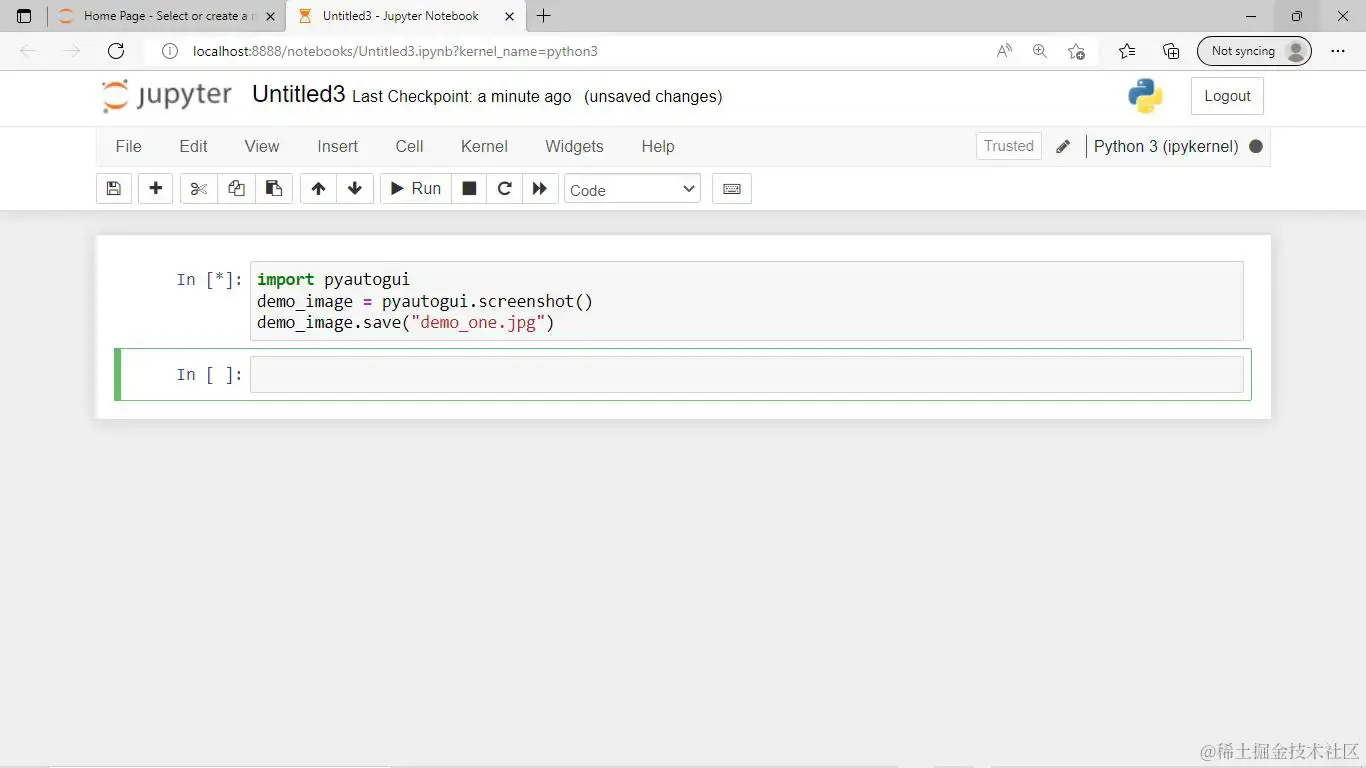The image size is (1366, 768).
Task: Paste a cell using the paste icon
Action: (274, 188)
